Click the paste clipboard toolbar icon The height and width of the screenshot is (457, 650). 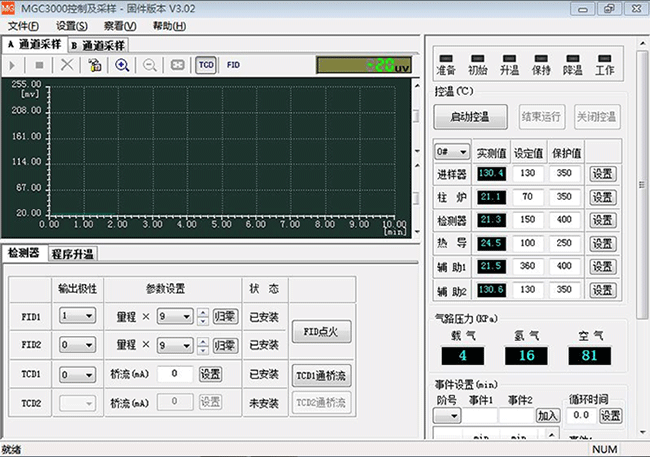pos(94,65)
